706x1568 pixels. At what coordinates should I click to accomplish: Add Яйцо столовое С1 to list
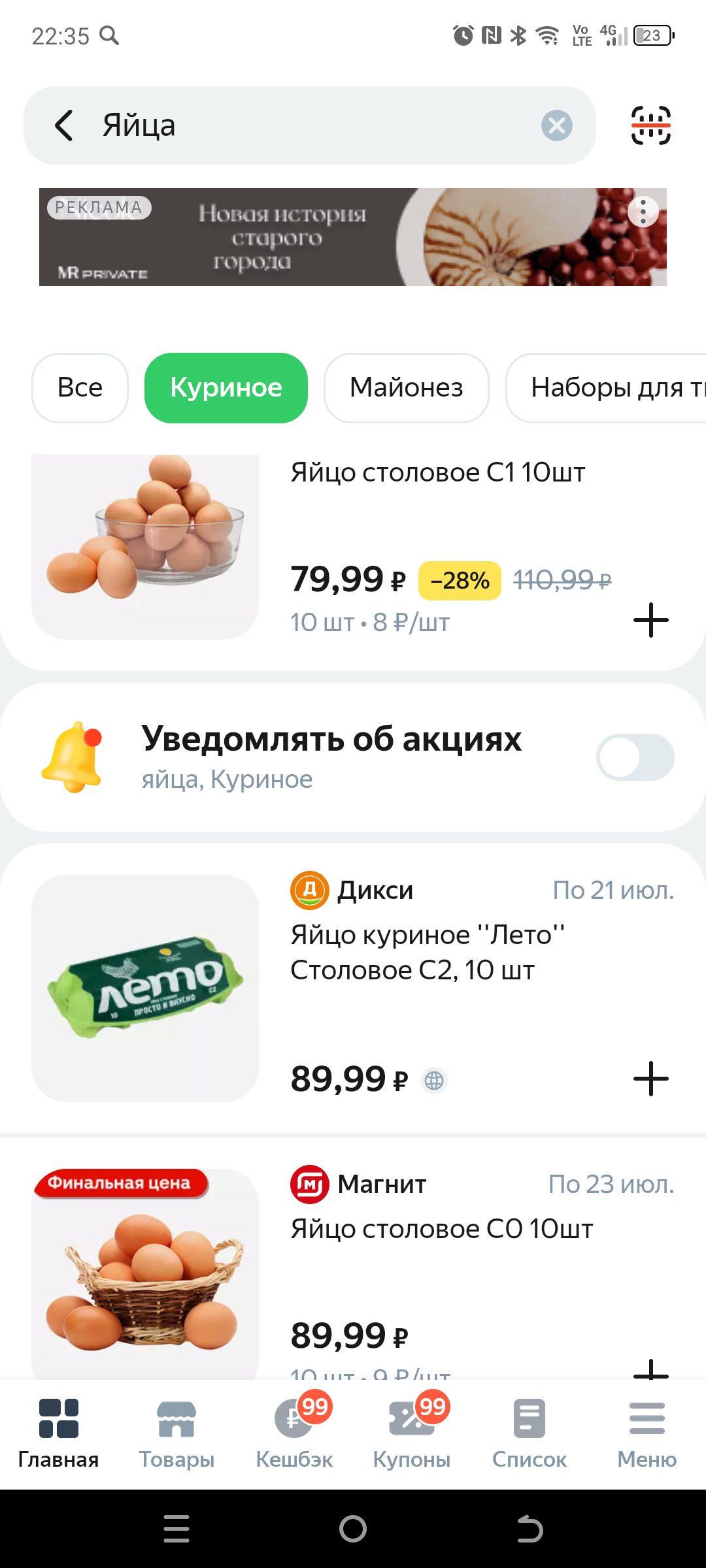click(651, 620)
